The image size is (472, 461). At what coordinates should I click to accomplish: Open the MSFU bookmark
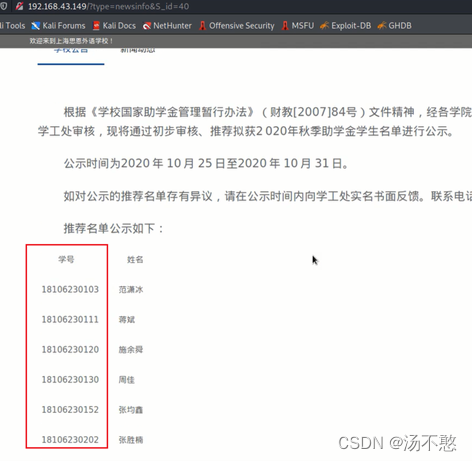[298, 26]
